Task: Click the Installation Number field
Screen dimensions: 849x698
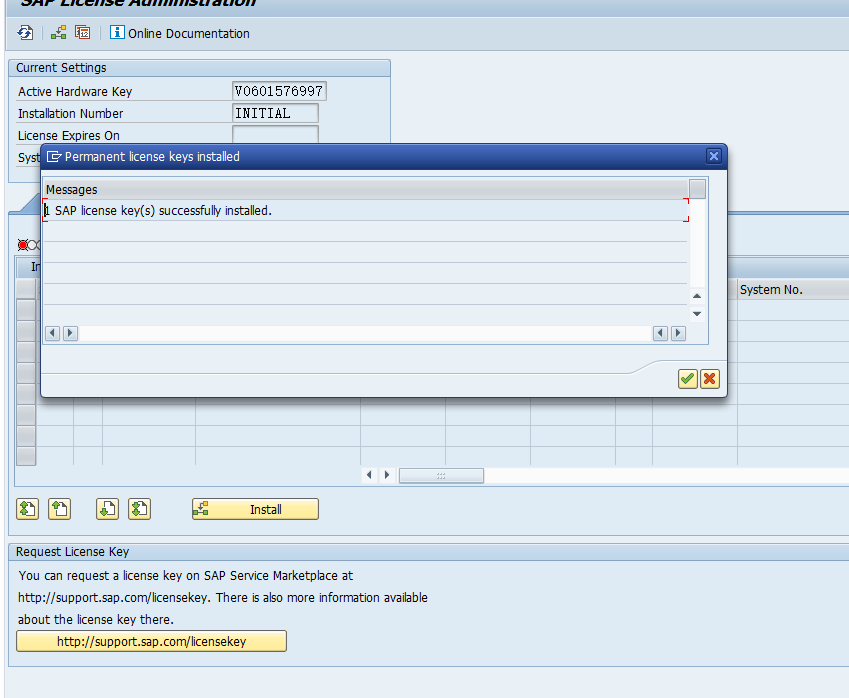Action: coord(275,113)
